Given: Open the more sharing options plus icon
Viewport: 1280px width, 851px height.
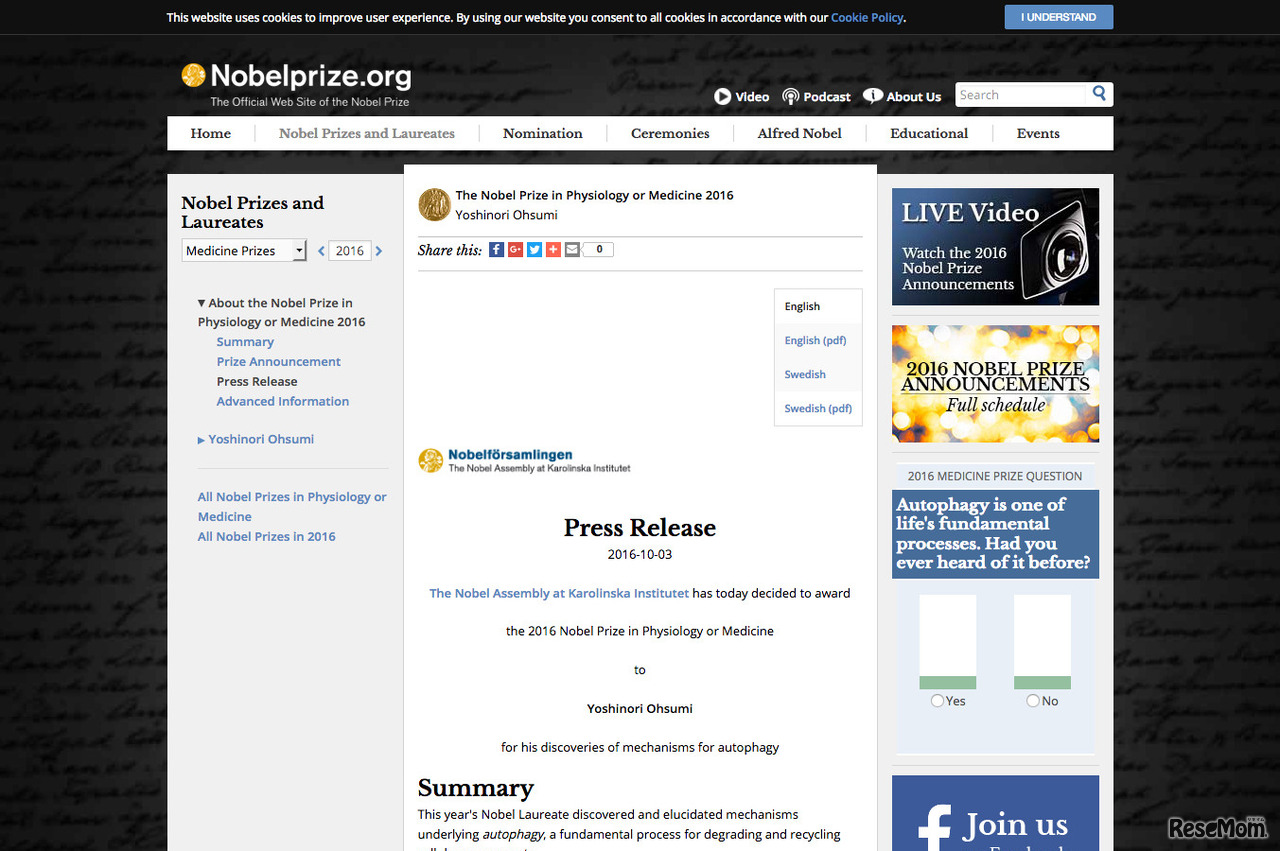Looking at the screenshot, I should (x=553, y=250).
